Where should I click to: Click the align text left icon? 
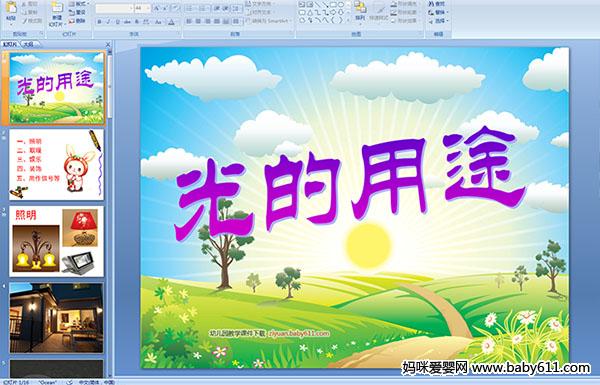189,21
